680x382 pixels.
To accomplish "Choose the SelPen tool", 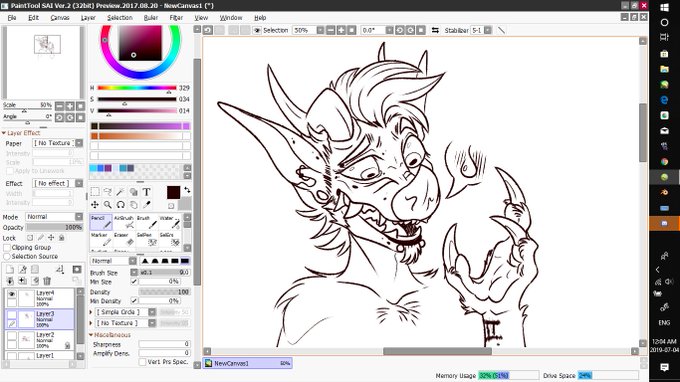I will click(x=147, y=239).
